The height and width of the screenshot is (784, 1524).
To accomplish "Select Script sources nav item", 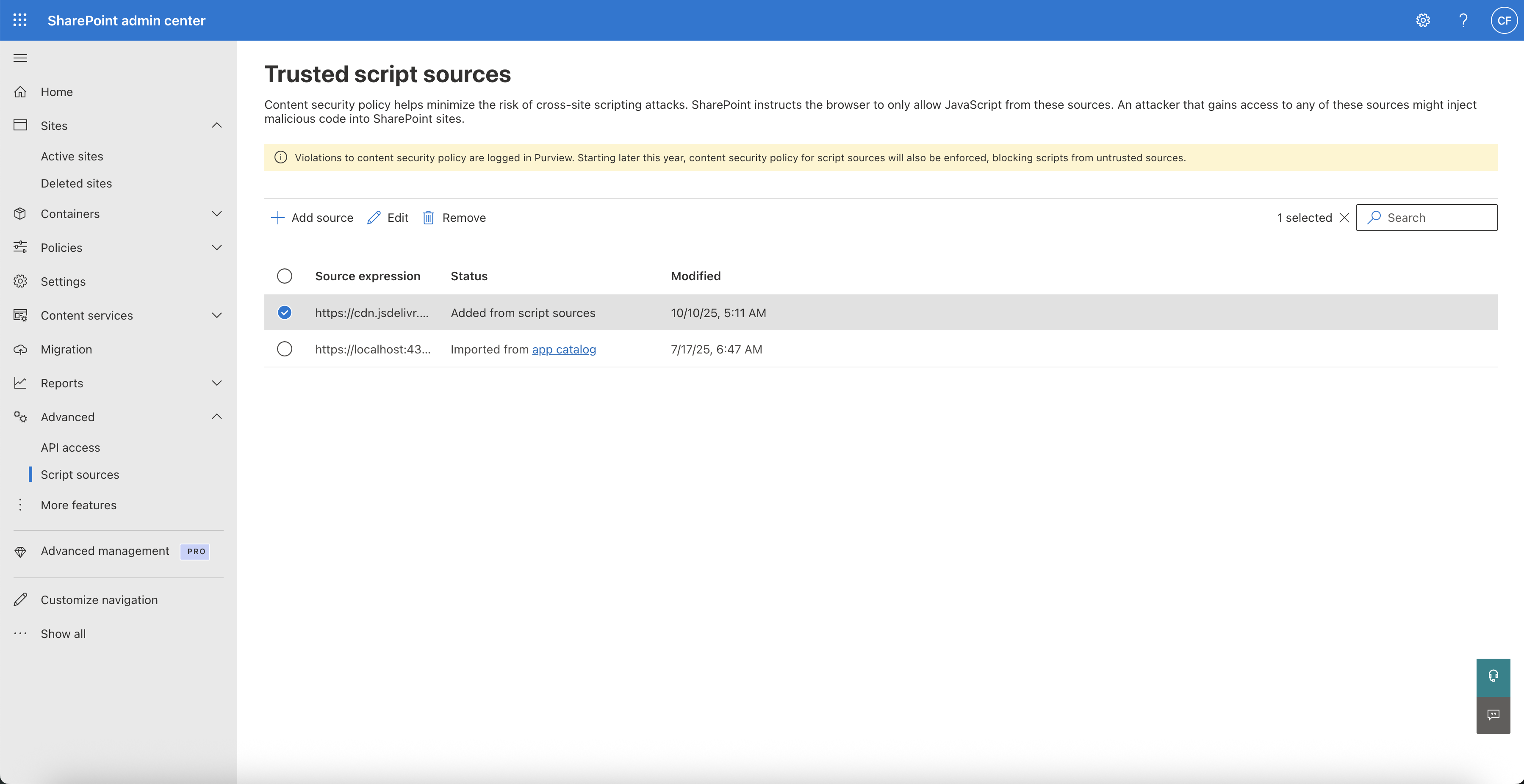I will [x=80, y=475].
